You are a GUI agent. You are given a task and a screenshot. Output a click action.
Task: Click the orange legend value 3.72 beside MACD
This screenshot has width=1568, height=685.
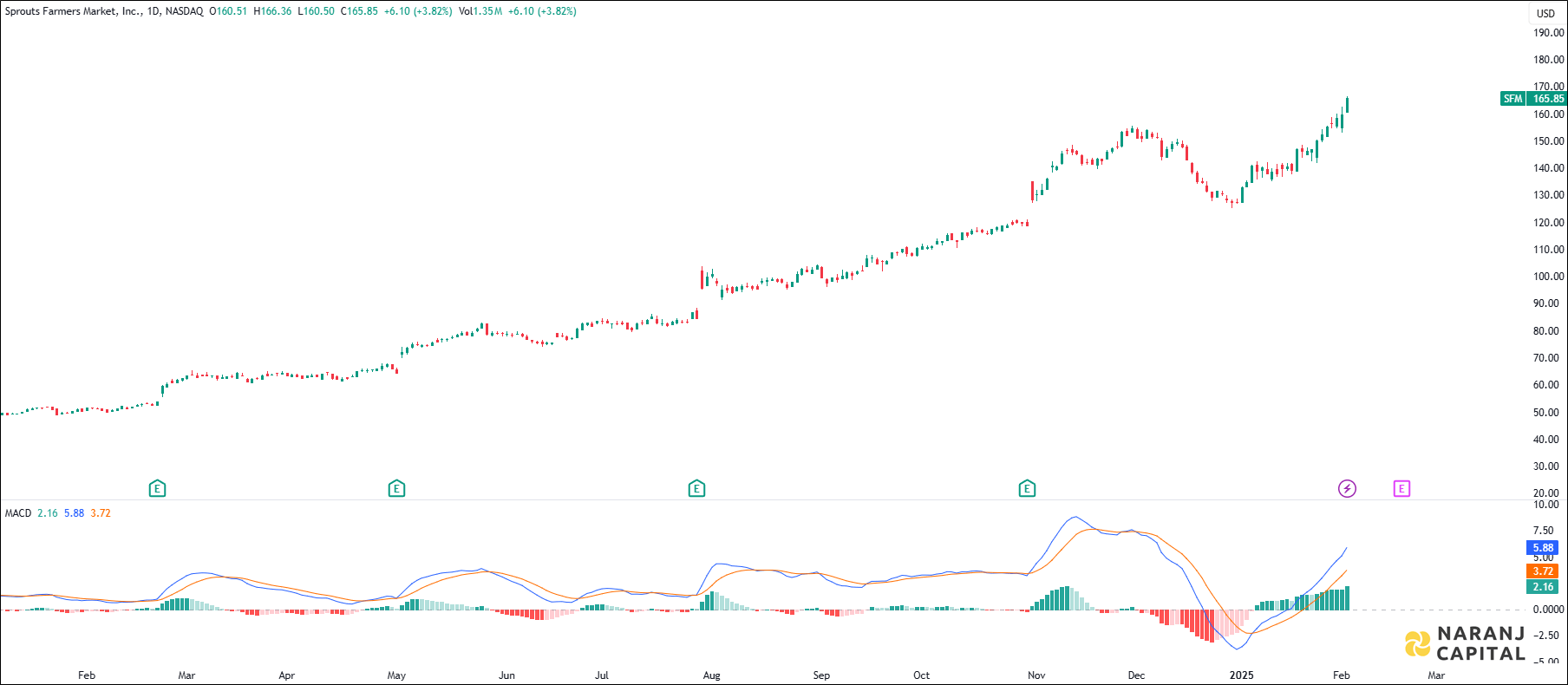click(x=101, y=513)
